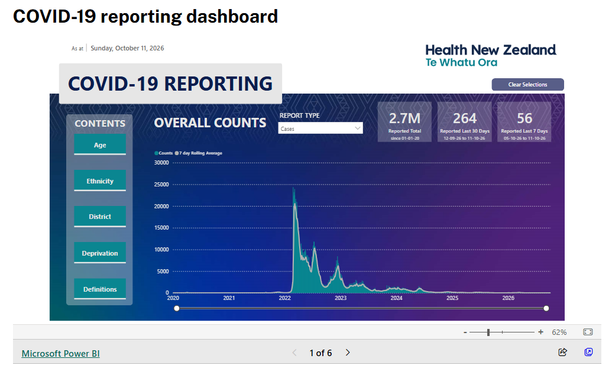Viewport: 612px width, 377px height.
Task: Click the Clear Selections button
Action: click(528, 84)
